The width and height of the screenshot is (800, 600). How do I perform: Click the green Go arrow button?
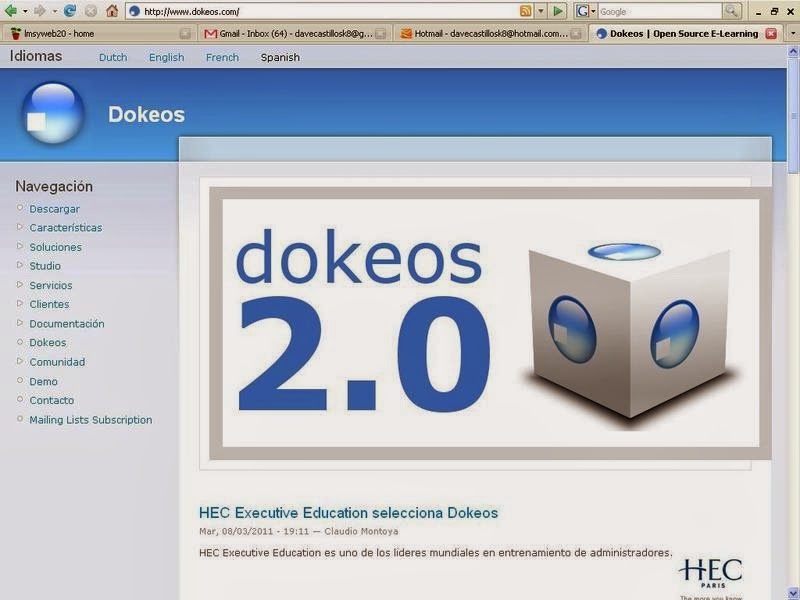pyautogui.click(x=558, y=11)
